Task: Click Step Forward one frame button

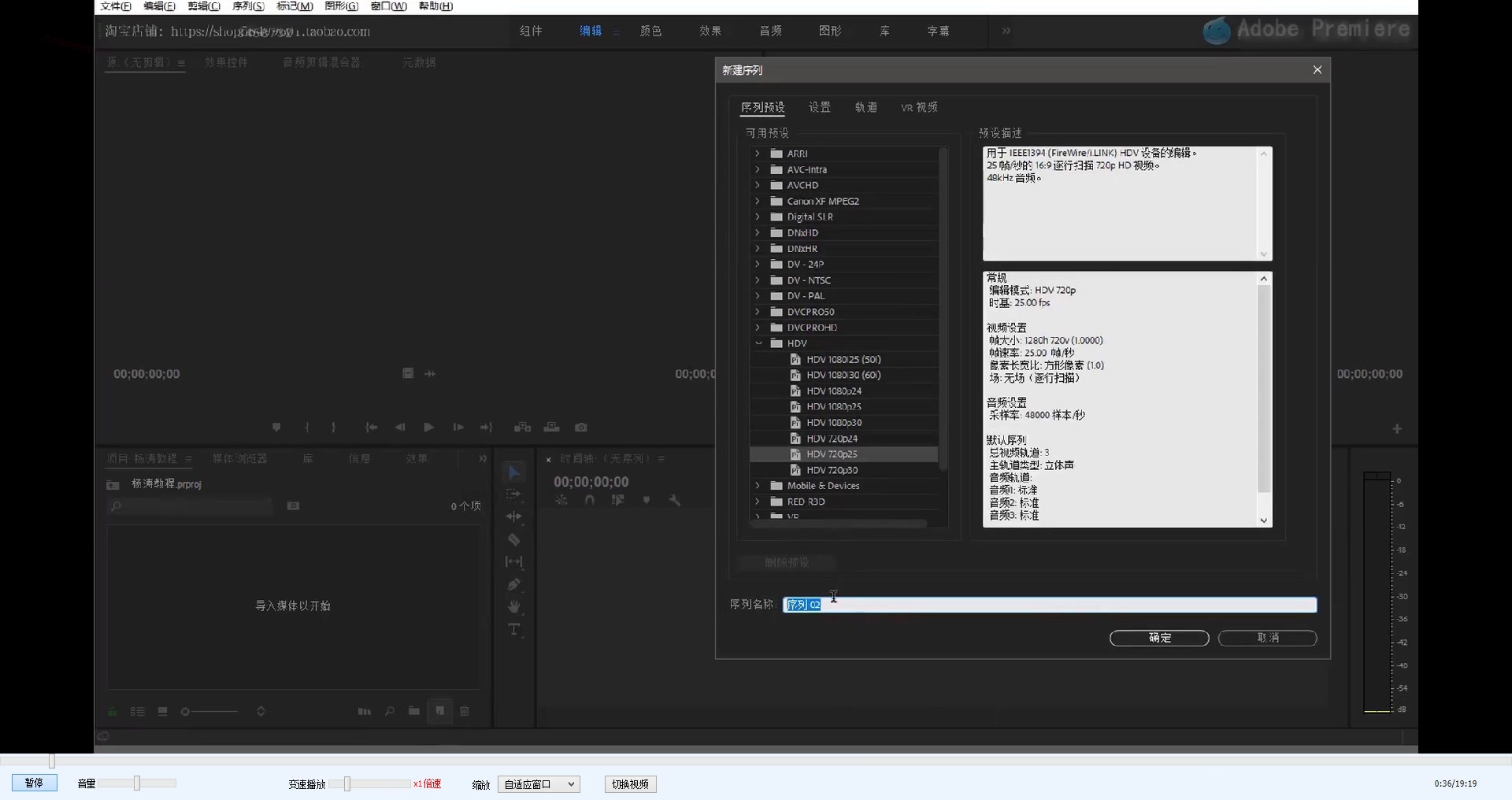Action: pyautogui.click(x=458, y=428)
